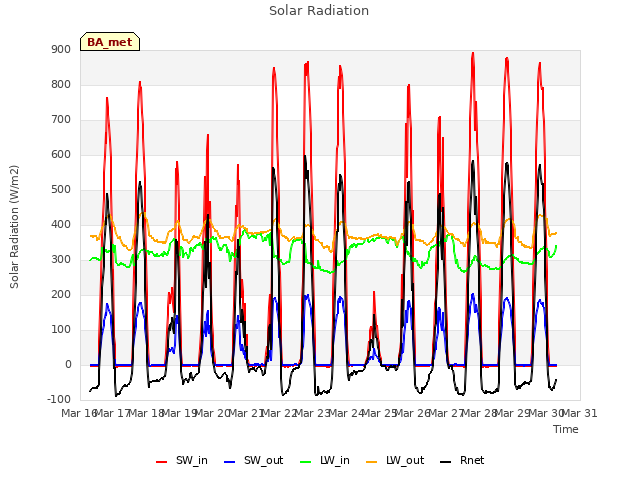Click the SW_out legend entry
The height and width of the screenshot is (480, 640).
coord(253,460)
